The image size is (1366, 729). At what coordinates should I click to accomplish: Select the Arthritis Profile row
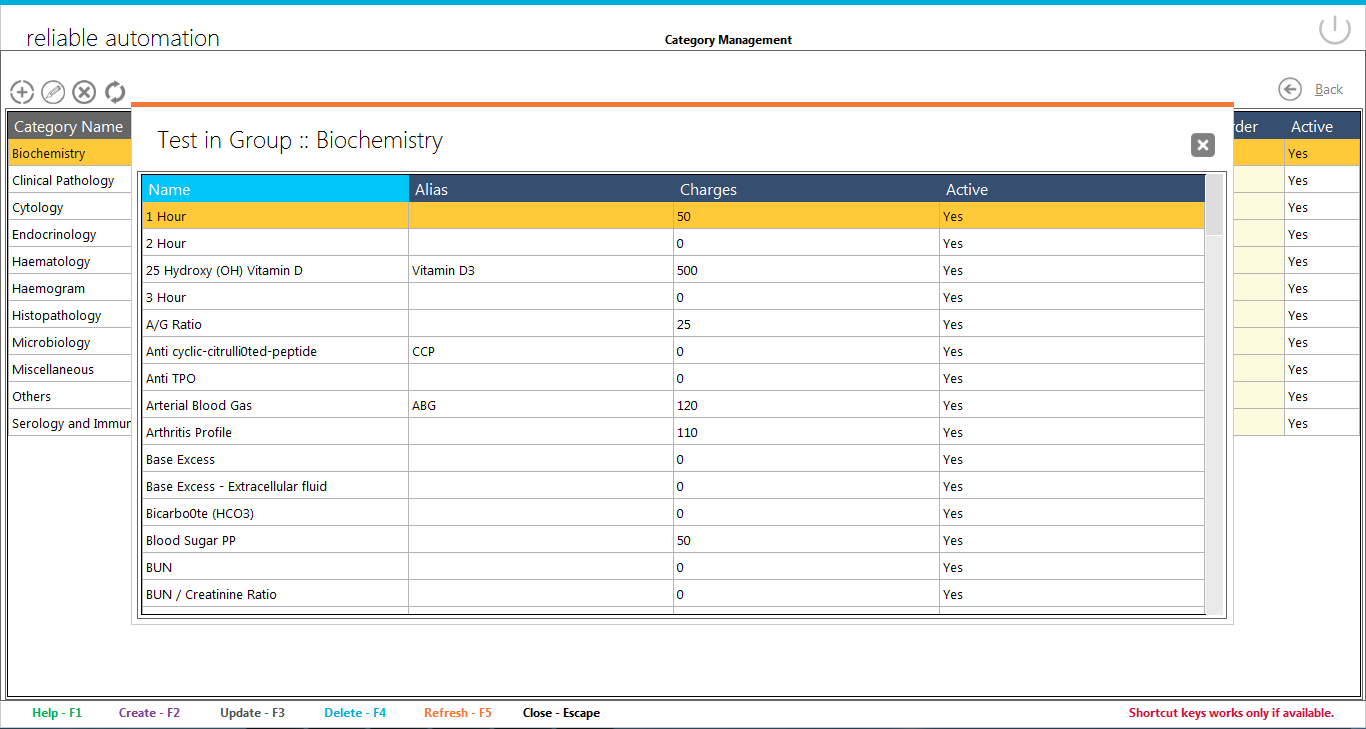click(673, 432)
